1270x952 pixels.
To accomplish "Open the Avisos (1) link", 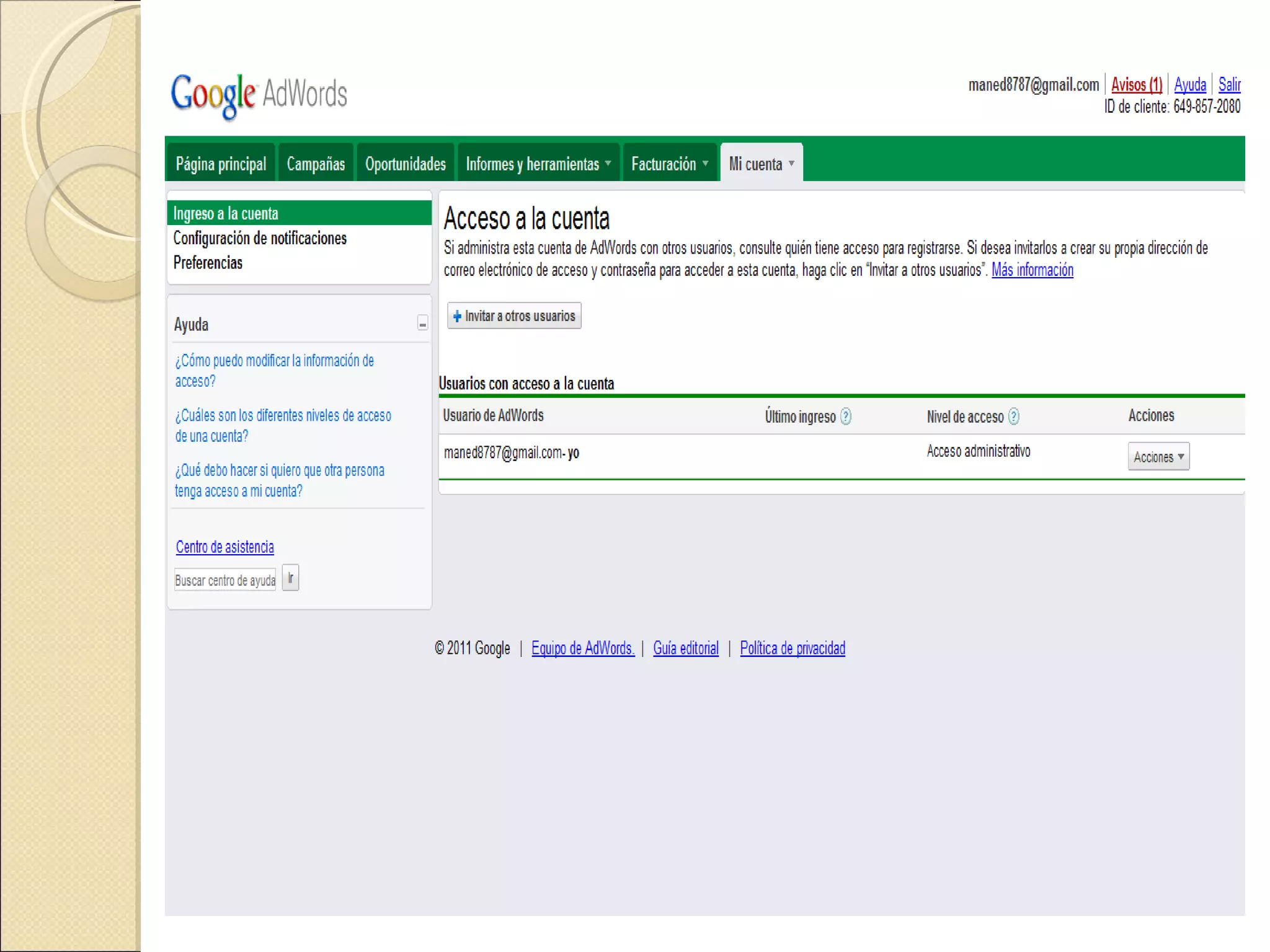I will [x=1136, y=84].
